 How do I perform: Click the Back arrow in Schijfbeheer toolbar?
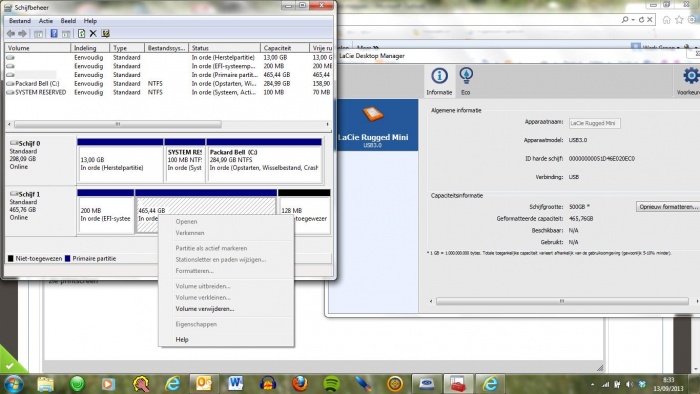[11, 33]
